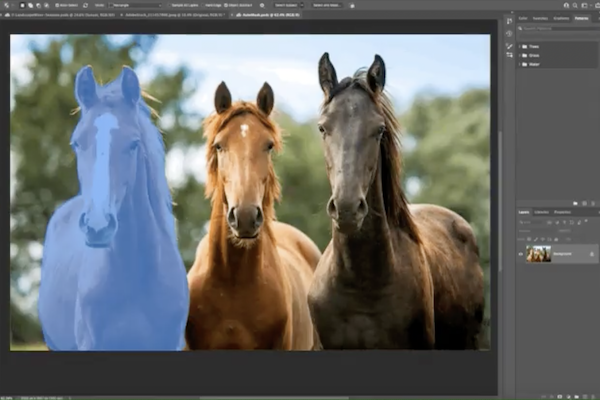Toggle Sample All Layers checkbox

(x=170, y=5)
